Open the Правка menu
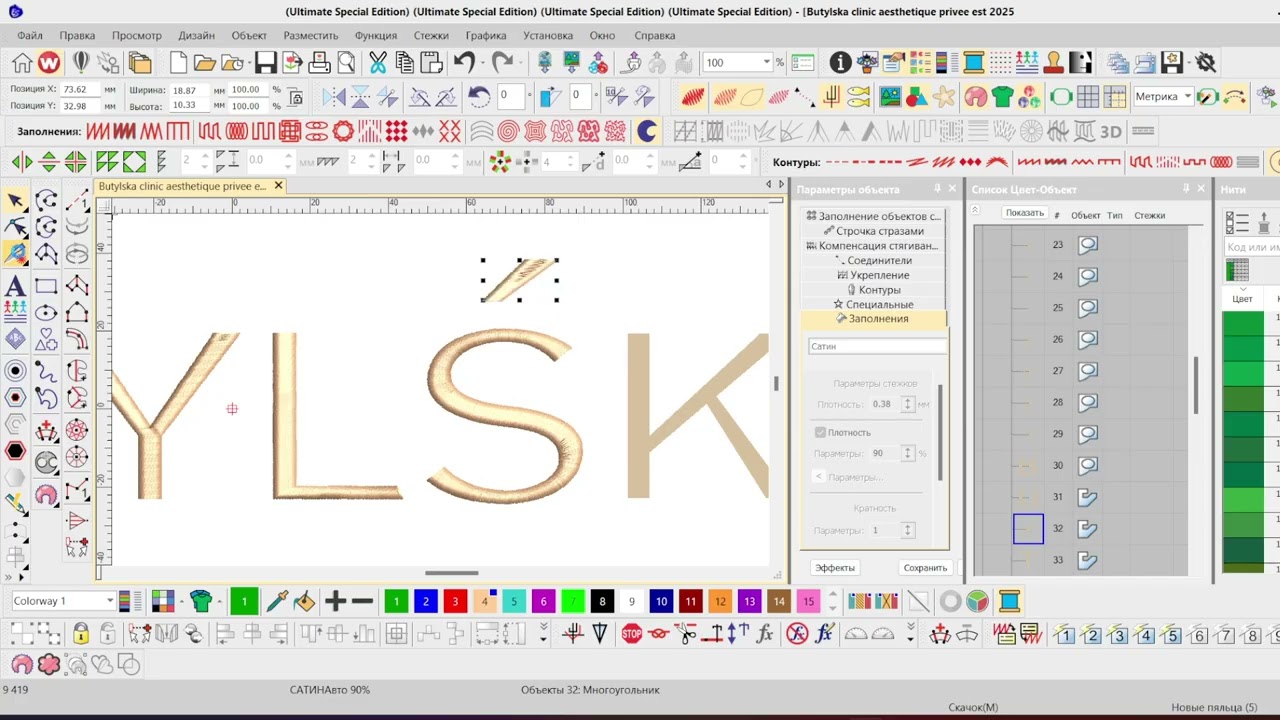The height and width of the screenshot is (720, 1280). coord(77,35)
